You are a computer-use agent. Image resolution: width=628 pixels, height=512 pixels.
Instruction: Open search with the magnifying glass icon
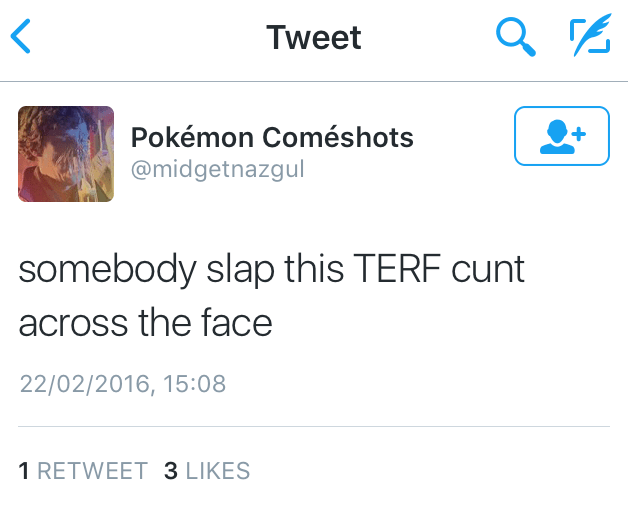point(516,37)
